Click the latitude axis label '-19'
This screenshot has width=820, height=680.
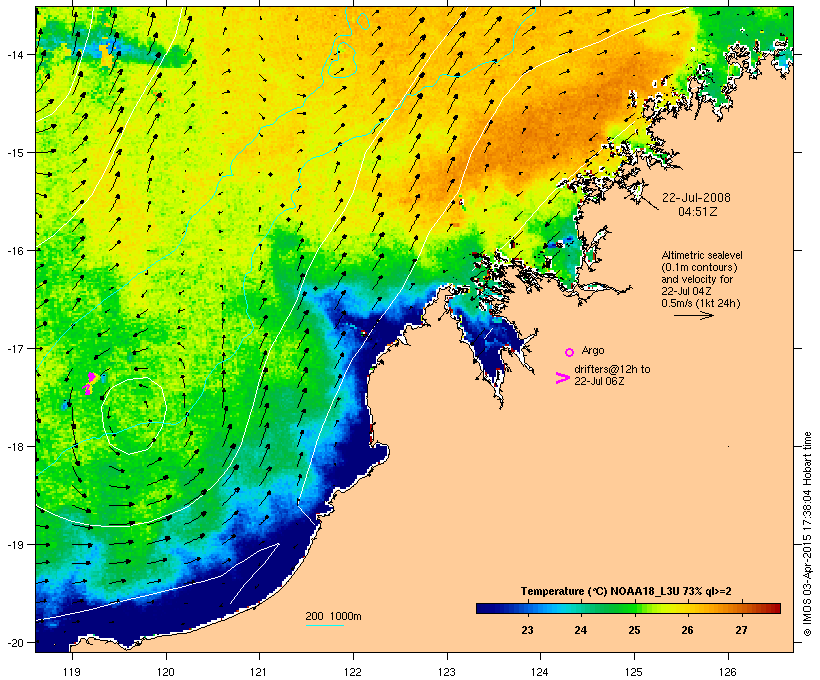click(x=14, y=545)
